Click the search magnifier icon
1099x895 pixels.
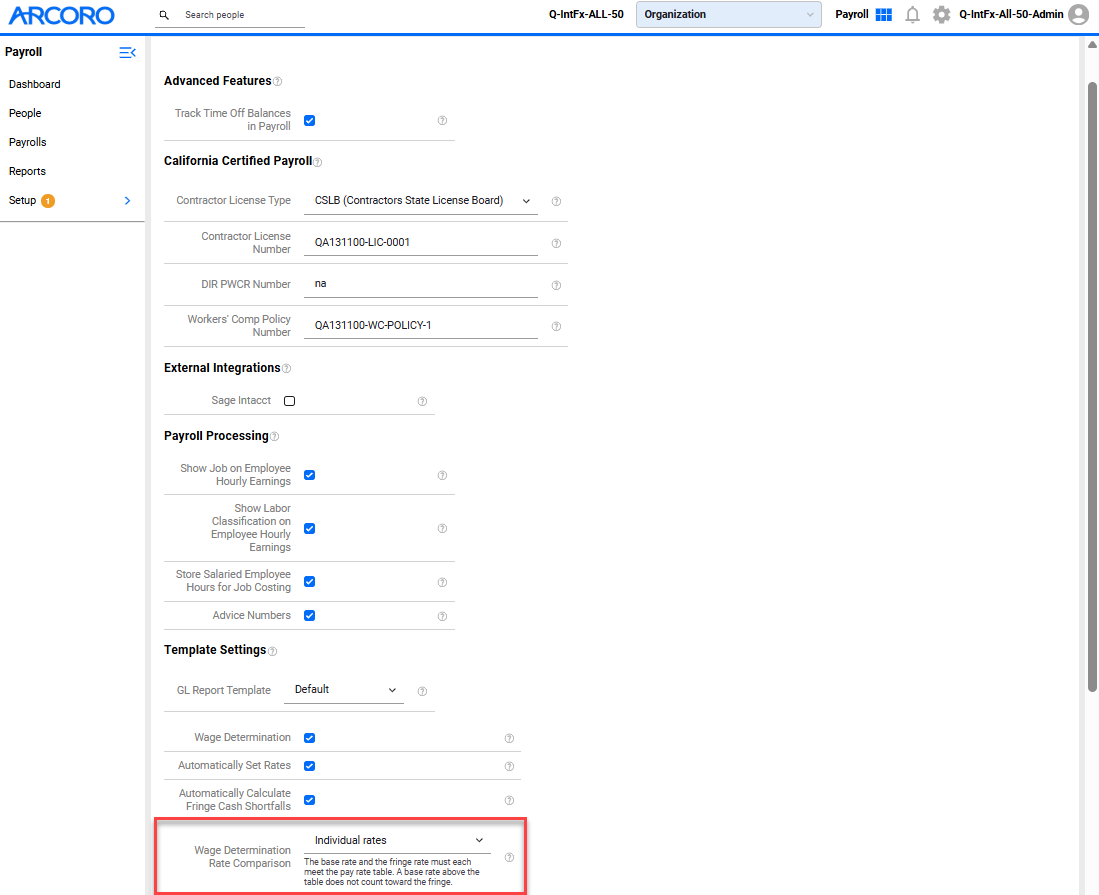[x=164, y=15]
